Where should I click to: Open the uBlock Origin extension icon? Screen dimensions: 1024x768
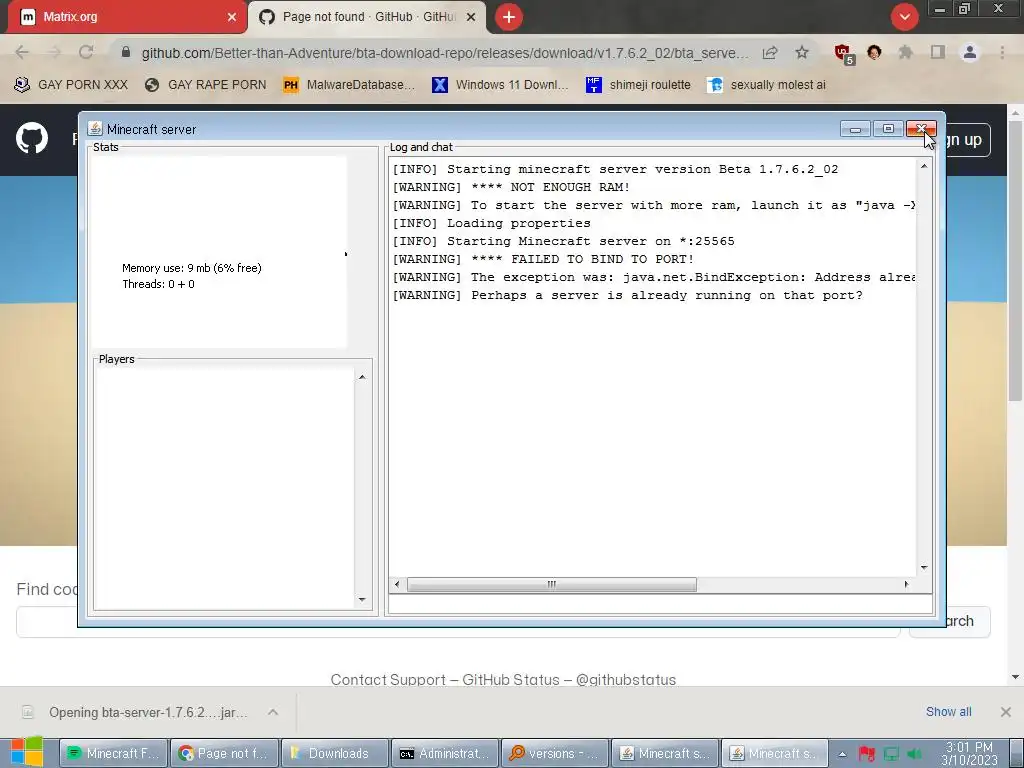pos(843,53)
